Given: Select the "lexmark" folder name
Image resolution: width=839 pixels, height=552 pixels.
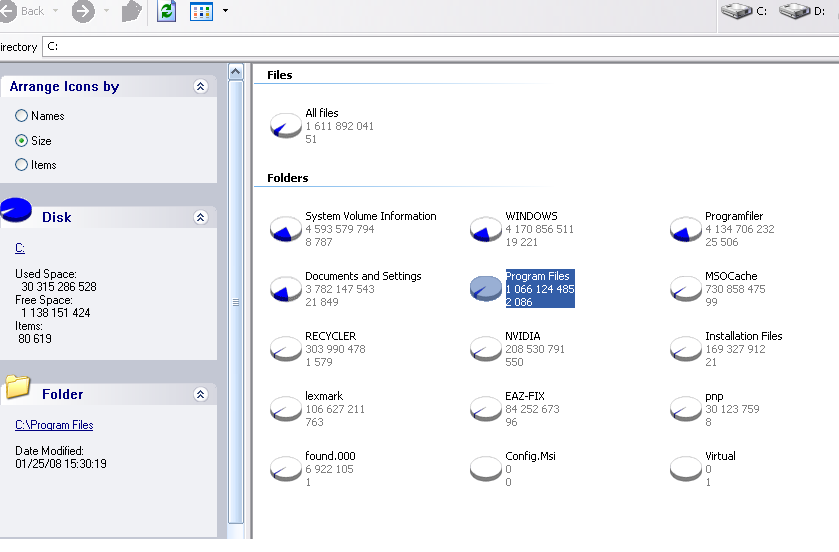Looking at the screenshot, I should click(x=324, y=396).
